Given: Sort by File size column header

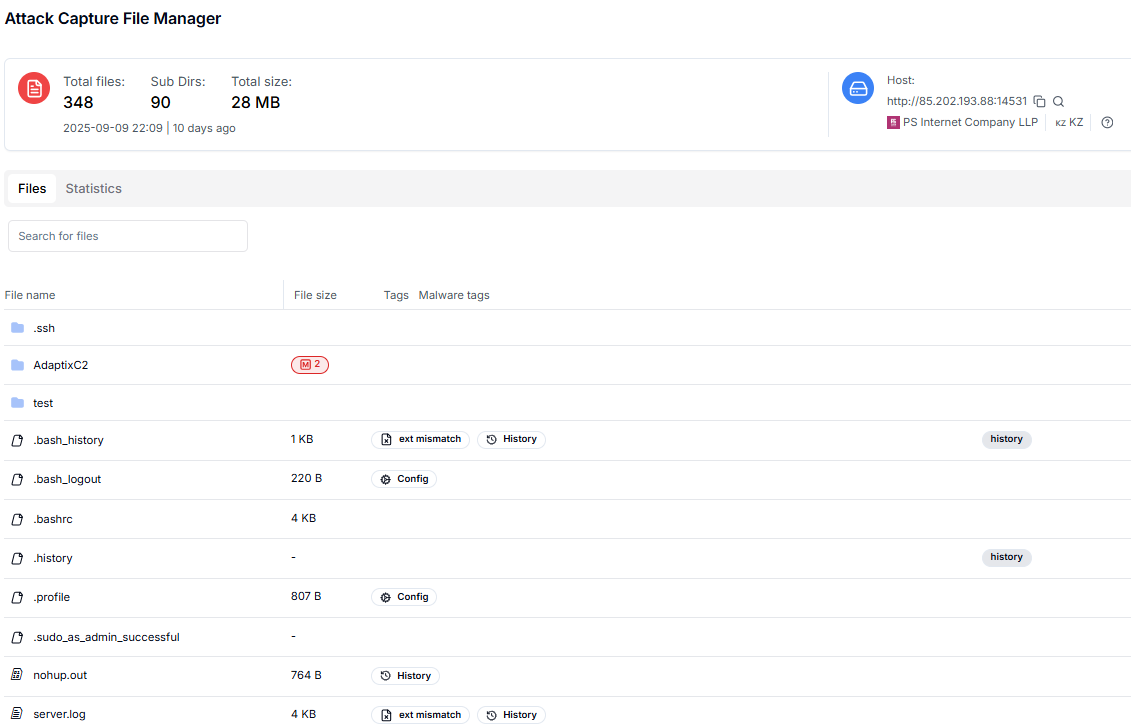Looking at the screenshot, I should [315, 295].
